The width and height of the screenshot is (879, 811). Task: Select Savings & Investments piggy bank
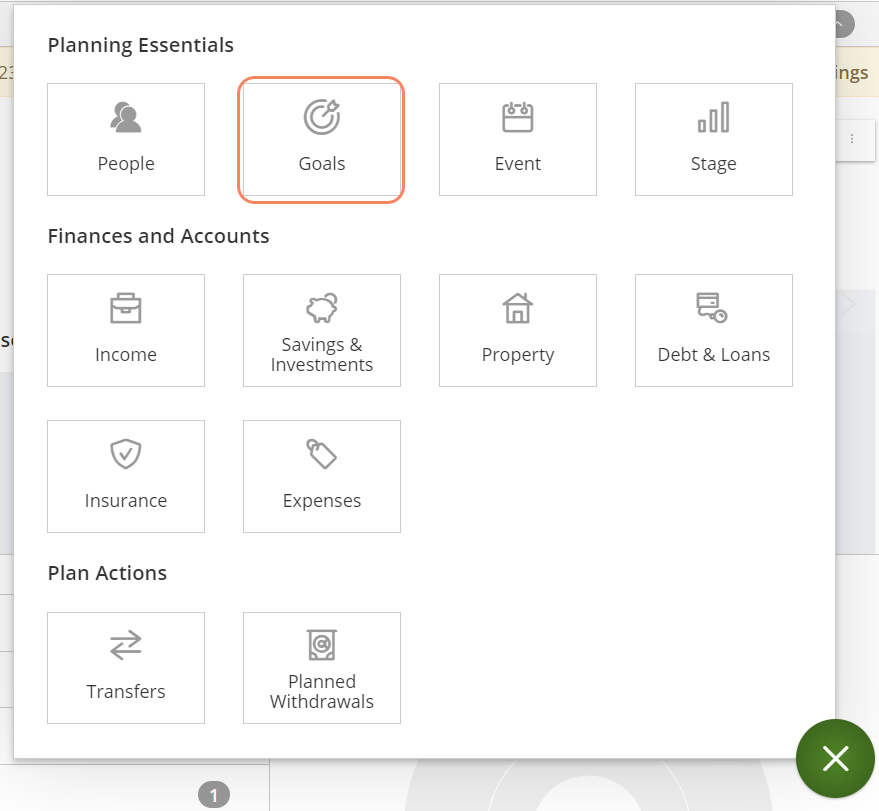322,330
